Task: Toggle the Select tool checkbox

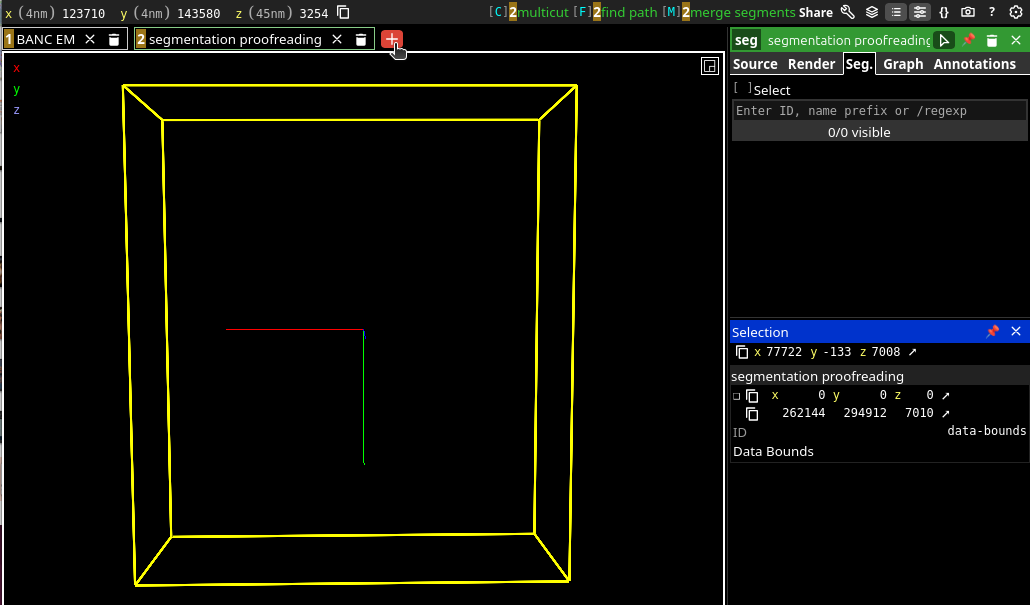Action: click(743, 88)
